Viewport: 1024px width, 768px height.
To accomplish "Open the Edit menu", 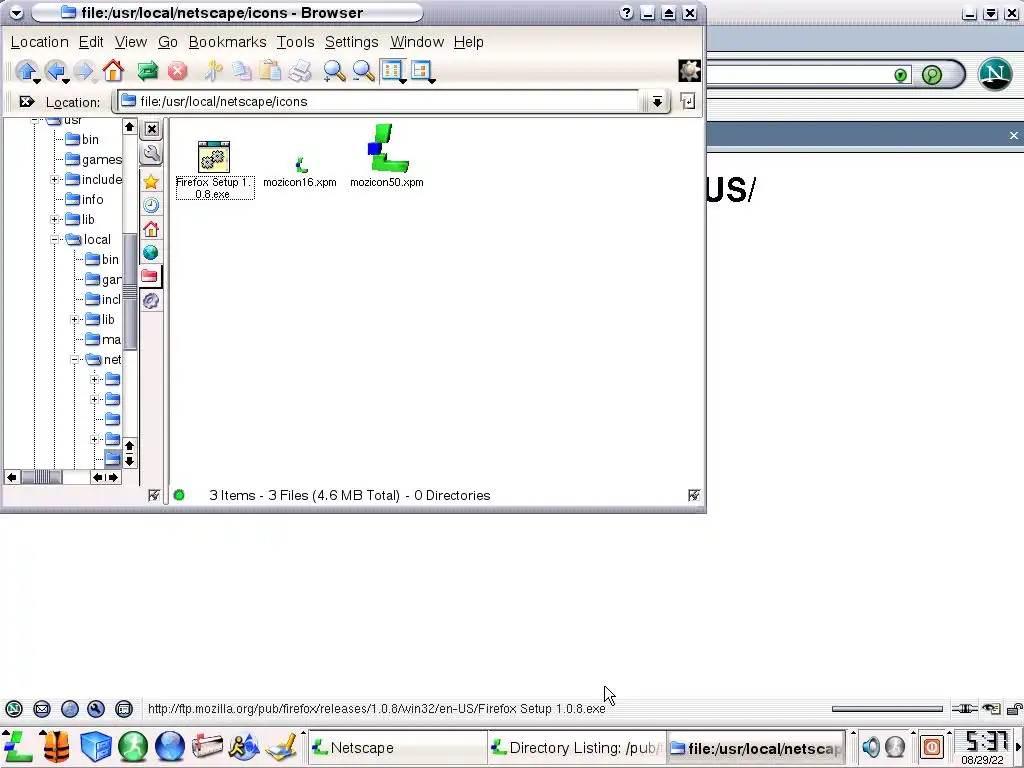I will pyautogui.click(x=91, y=42).
